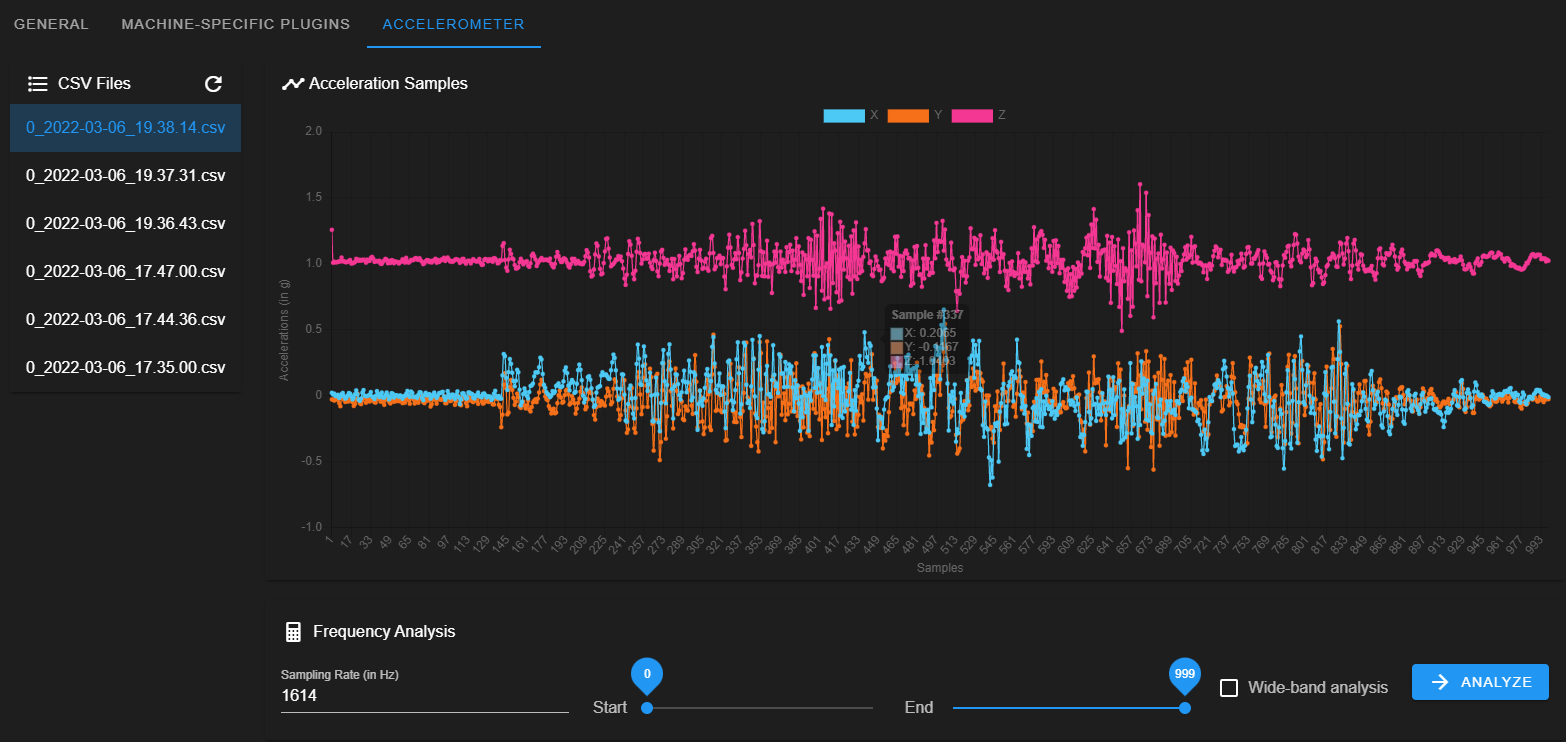
Task: Click the Samples x-axis title
Action: pyautogui.click(x=940, y=568)
